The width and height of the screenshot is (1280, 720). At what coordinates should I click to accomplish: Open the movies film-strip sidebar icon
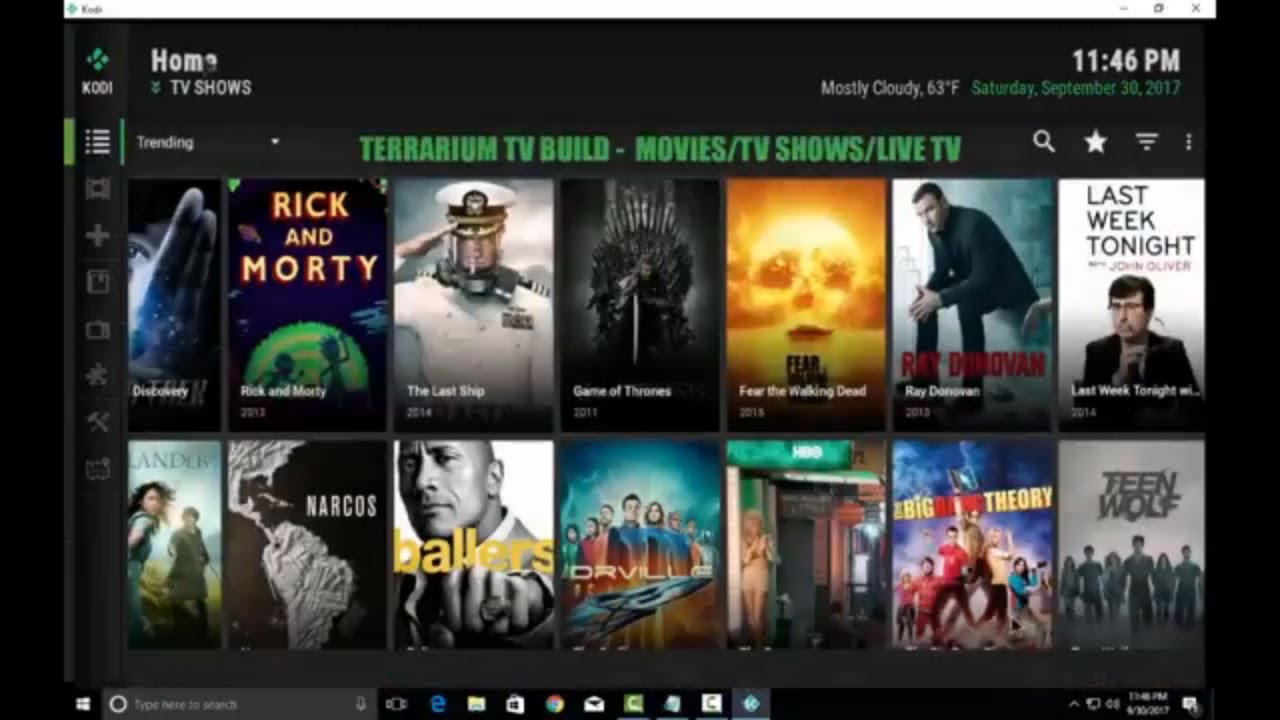[97, 188]
